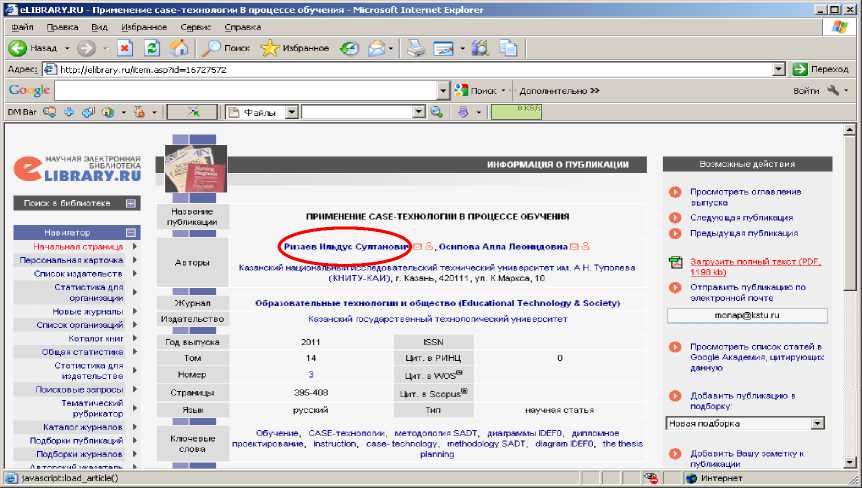Go to the browser Home page icon

(179, 48)
